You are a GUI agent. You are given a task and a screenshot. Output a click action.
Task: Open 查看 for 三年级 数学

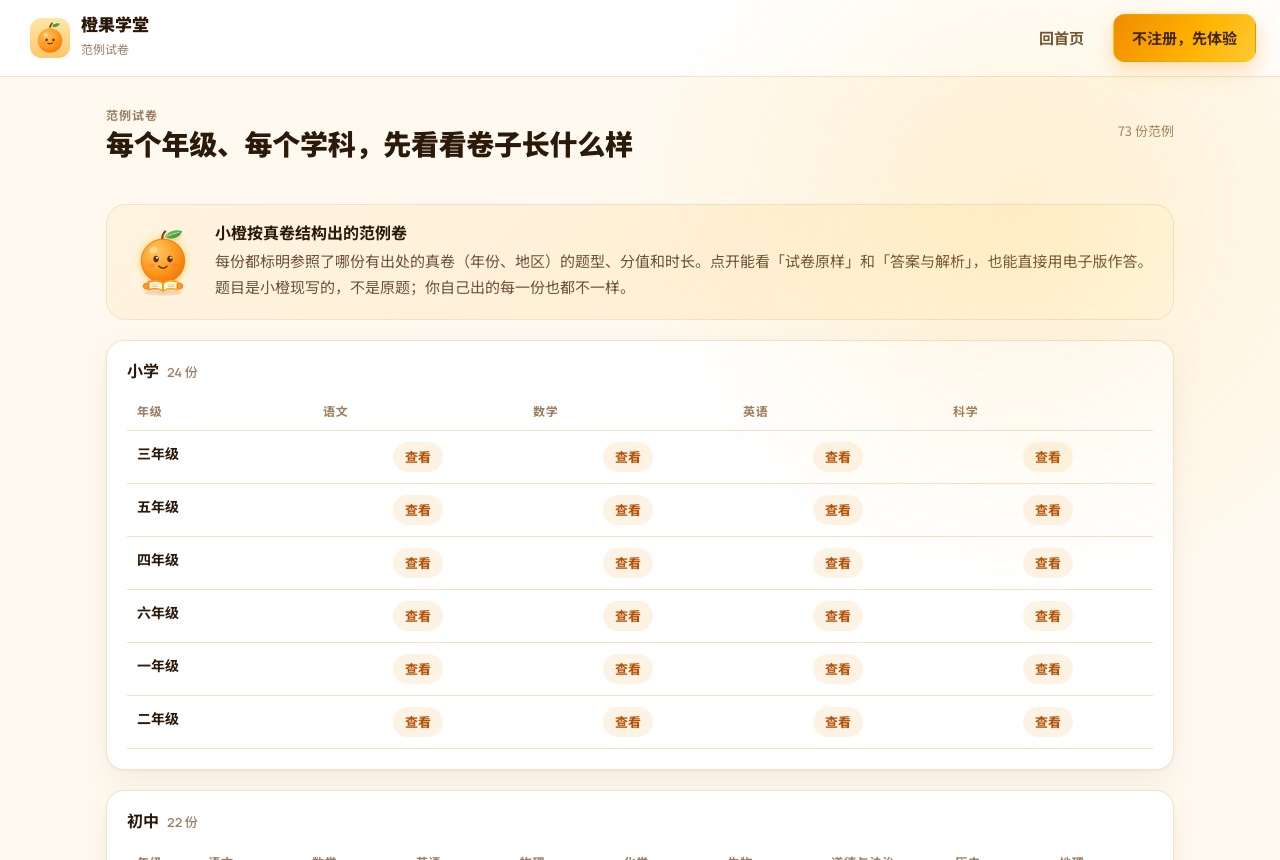pyautogui.click(x=628, y=457)
